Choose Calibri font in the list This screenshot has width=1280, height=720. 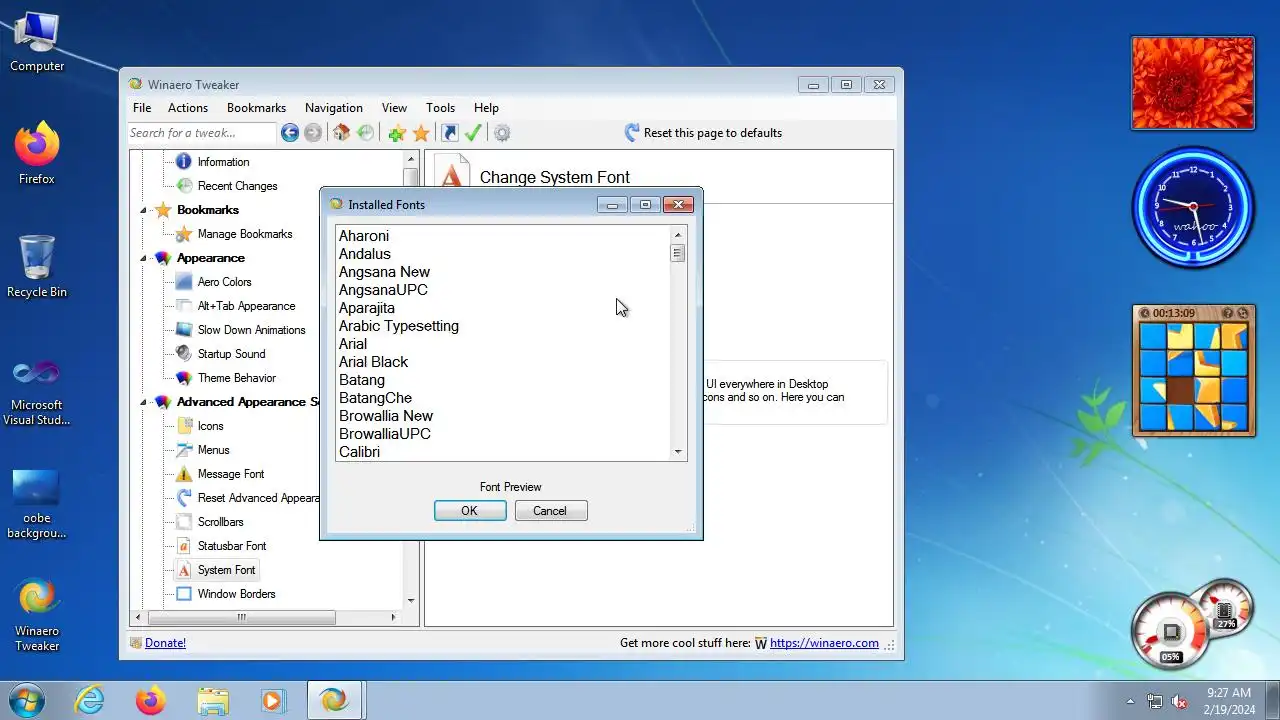click(359, 452)
